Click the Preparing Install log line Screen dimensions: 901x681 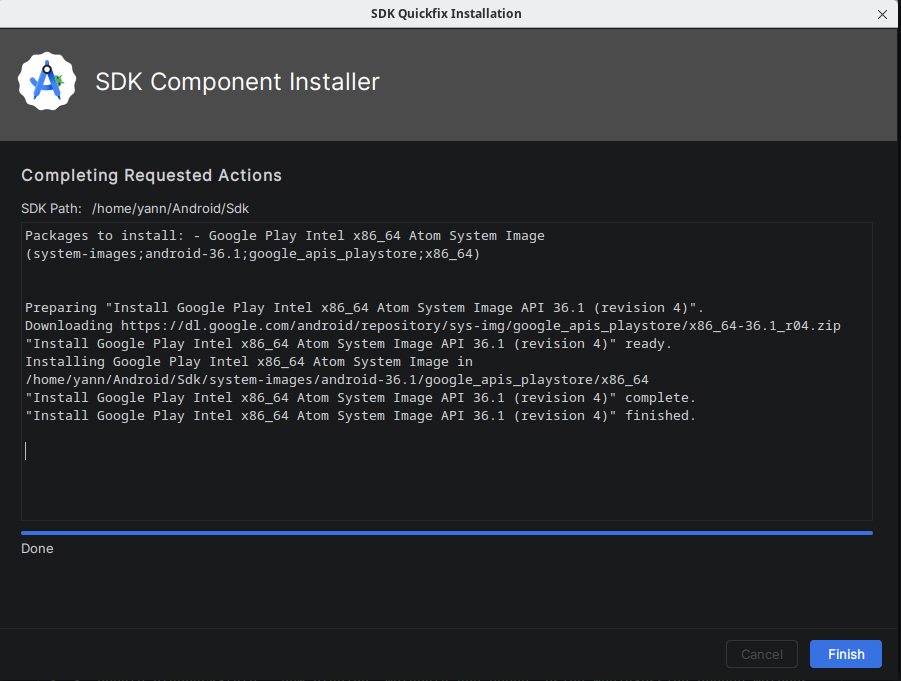pos(364,307)
